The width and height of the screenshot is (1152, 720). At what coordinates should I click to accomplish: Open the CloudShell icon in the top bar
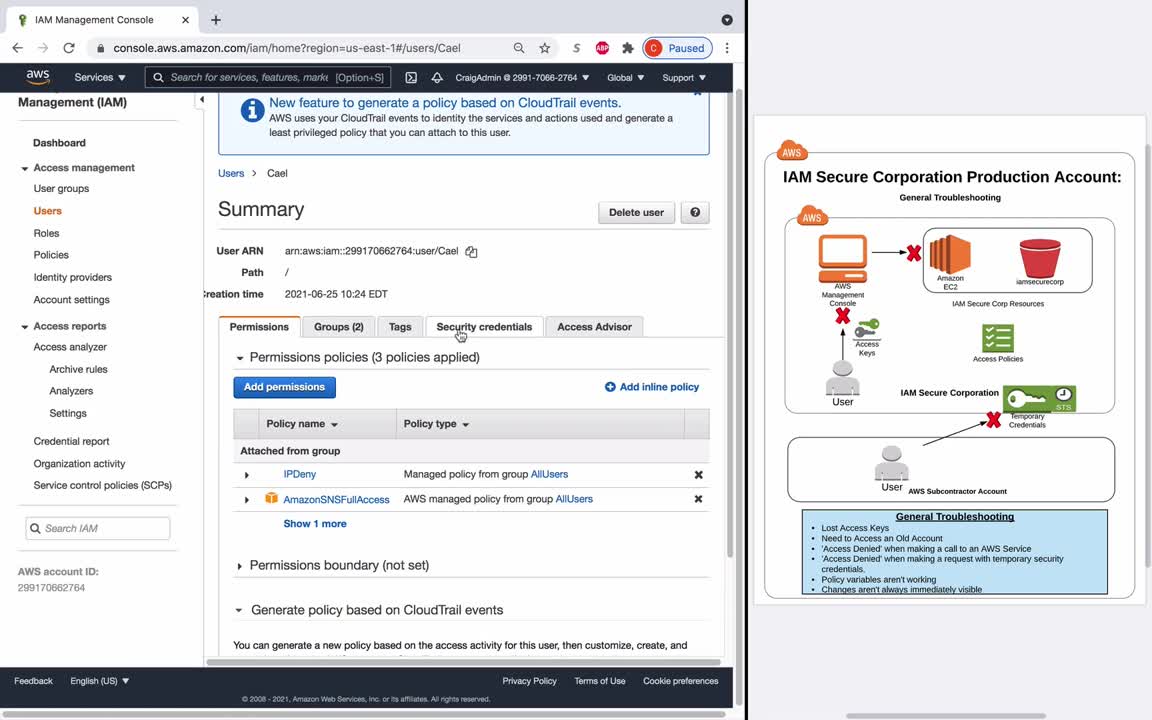point(411,77)
